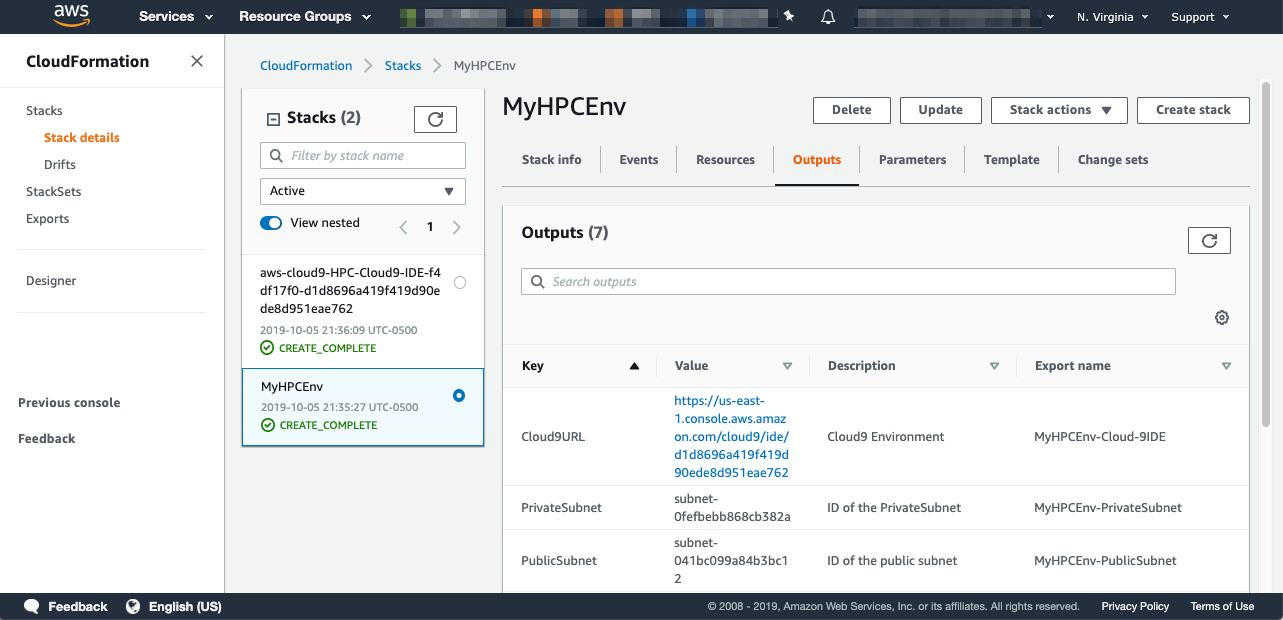1283x620 pixels.
Task: Open the Events tab
Action: pyautogui.click(x=638, y=160)
